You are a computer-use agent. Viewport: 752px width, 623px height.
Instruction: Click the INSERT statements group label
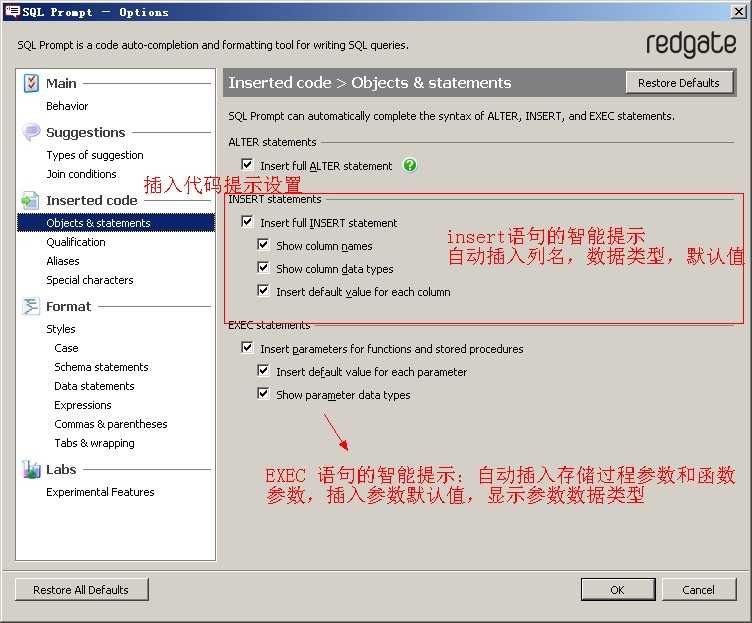point(275,199)
